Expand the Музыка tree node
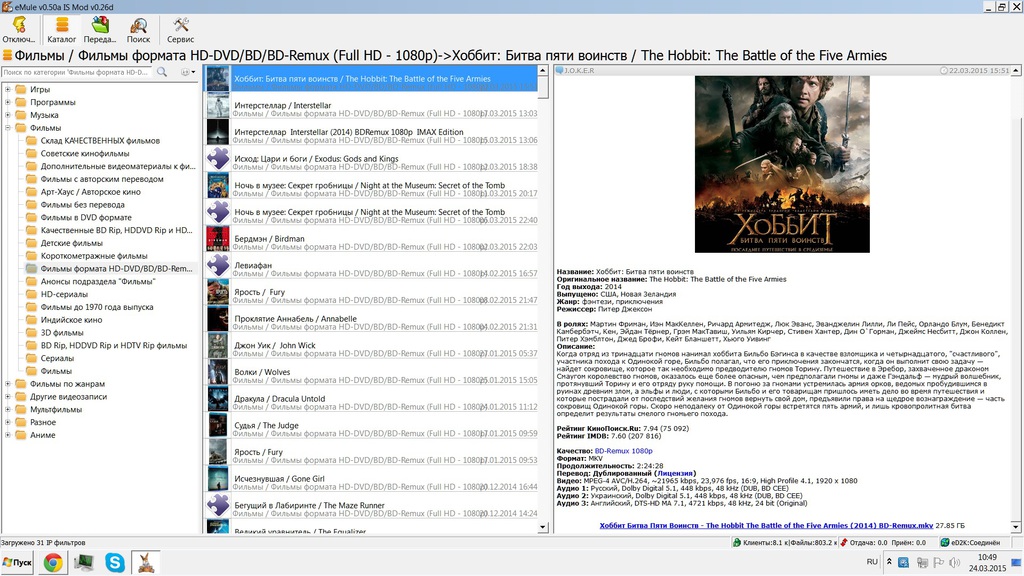The image size is (1024, 576). coord(8,115)
